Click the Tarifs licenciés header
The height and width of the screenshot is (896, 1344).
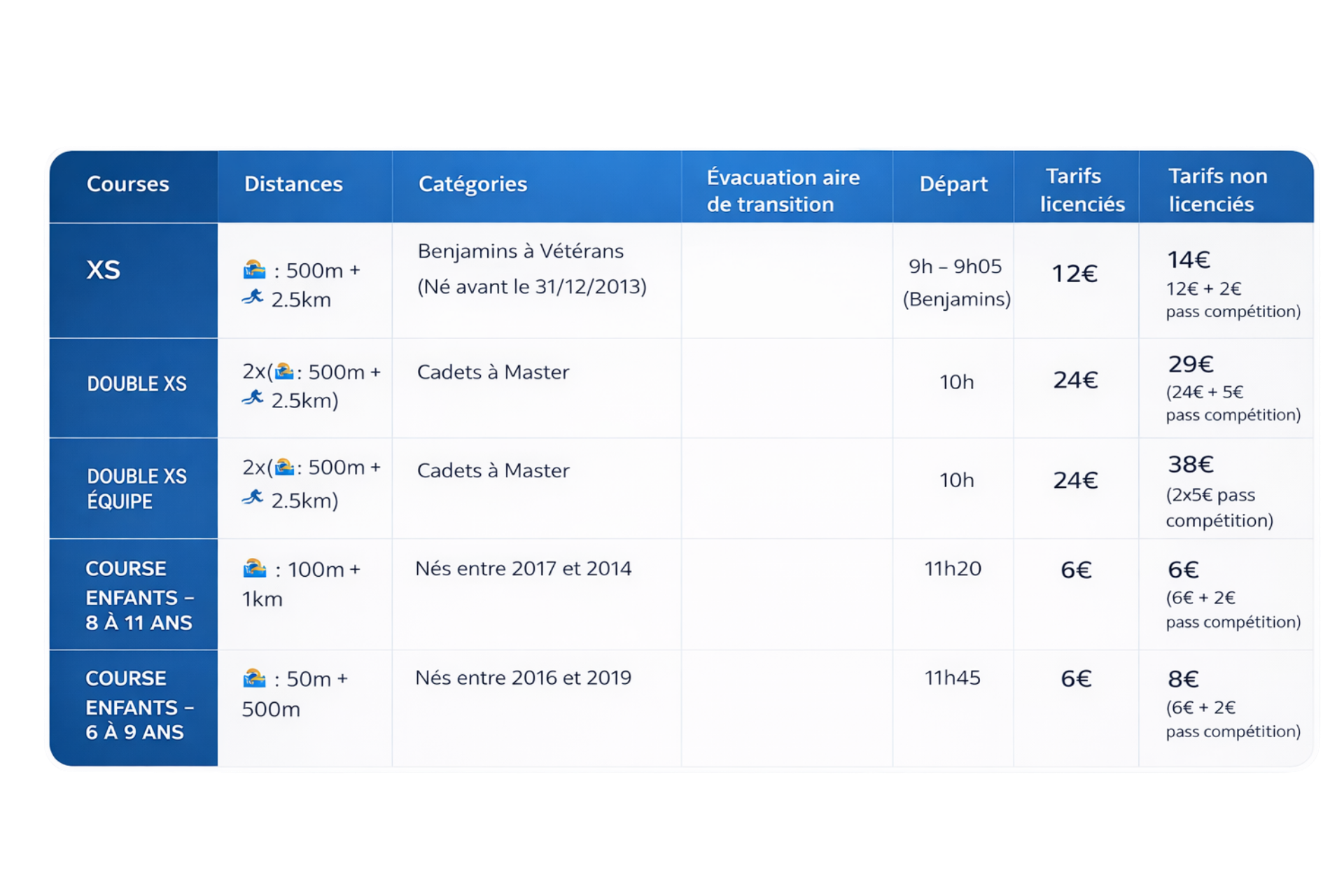tap(1081, 190)
